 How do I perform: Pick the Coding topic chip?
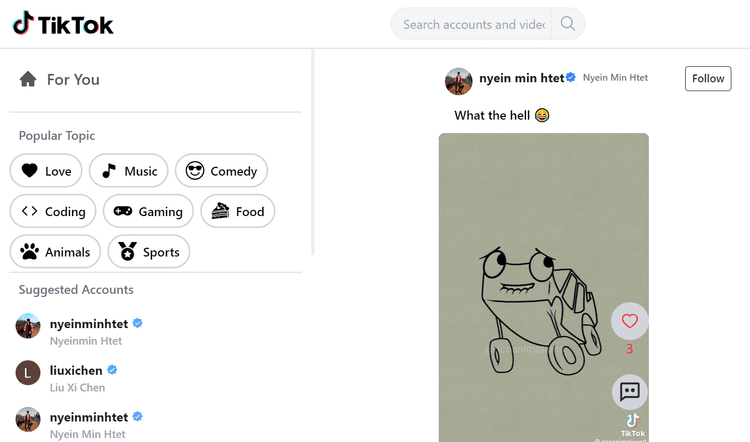click(x=53, y=211)
